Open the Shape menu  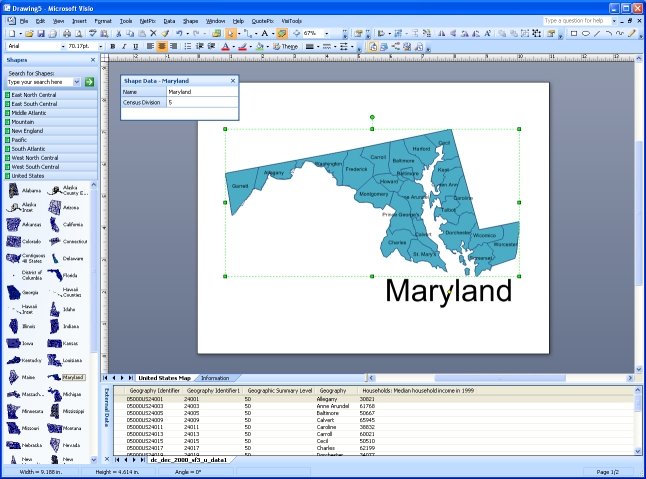coord(190,21)
